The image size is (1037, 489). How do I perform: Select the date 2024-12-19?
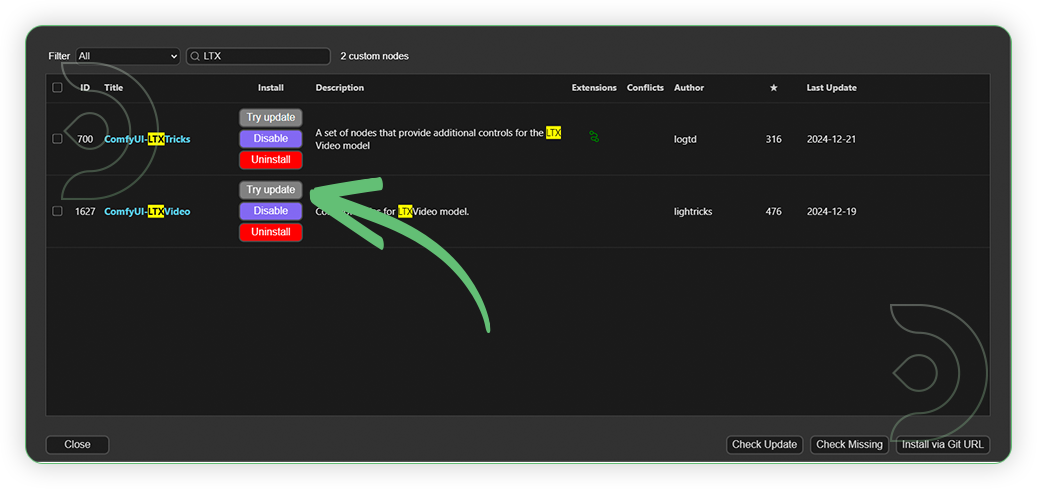point(831,212)
